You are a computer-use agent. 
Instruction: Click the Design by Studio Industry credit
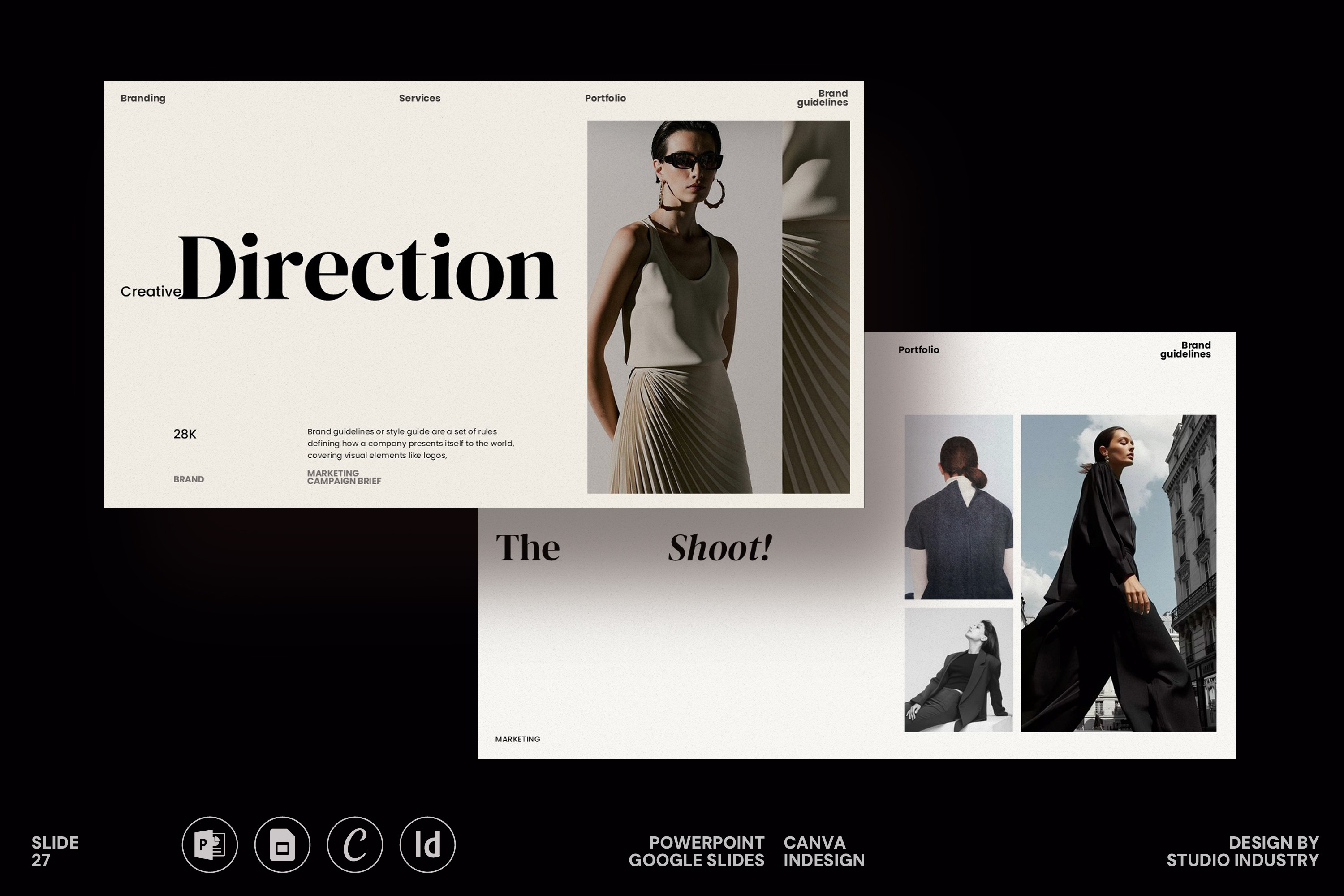point(1242,851)
